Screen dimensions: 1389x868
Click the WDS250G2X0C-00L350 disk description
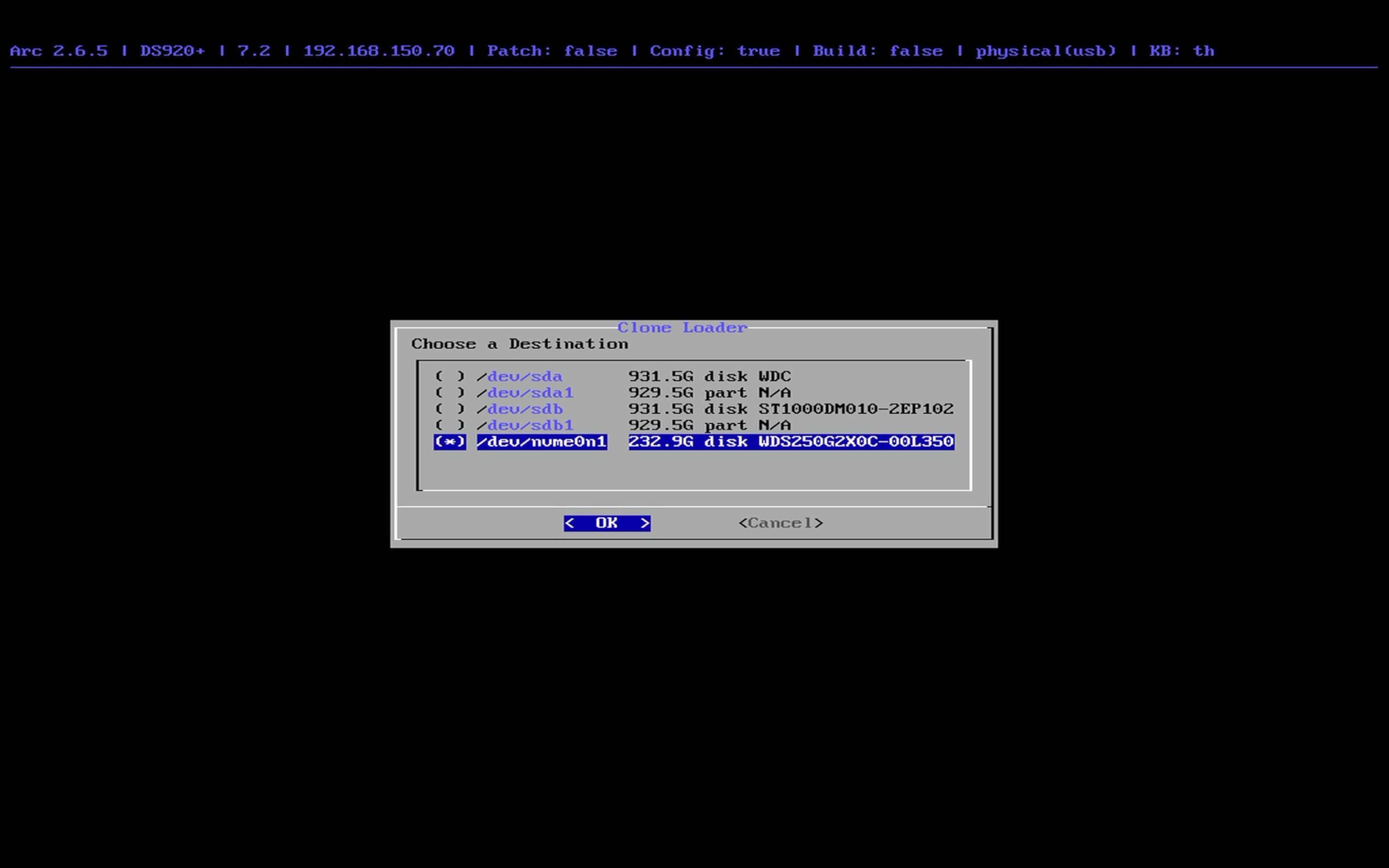855,442
